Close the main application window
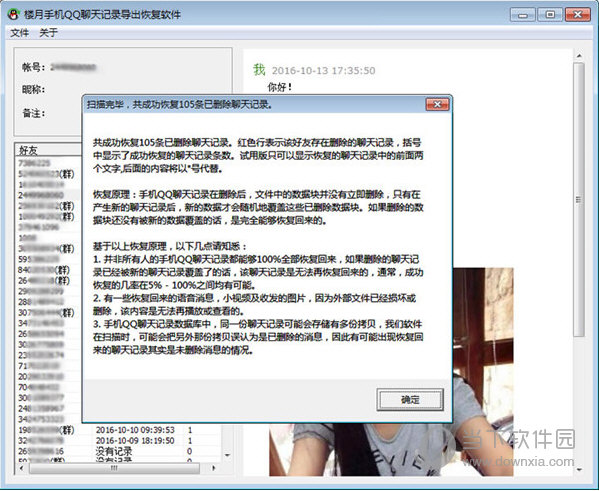Image resolution: width=599 pixels, height=491 pixels. [x=578, y=15]
